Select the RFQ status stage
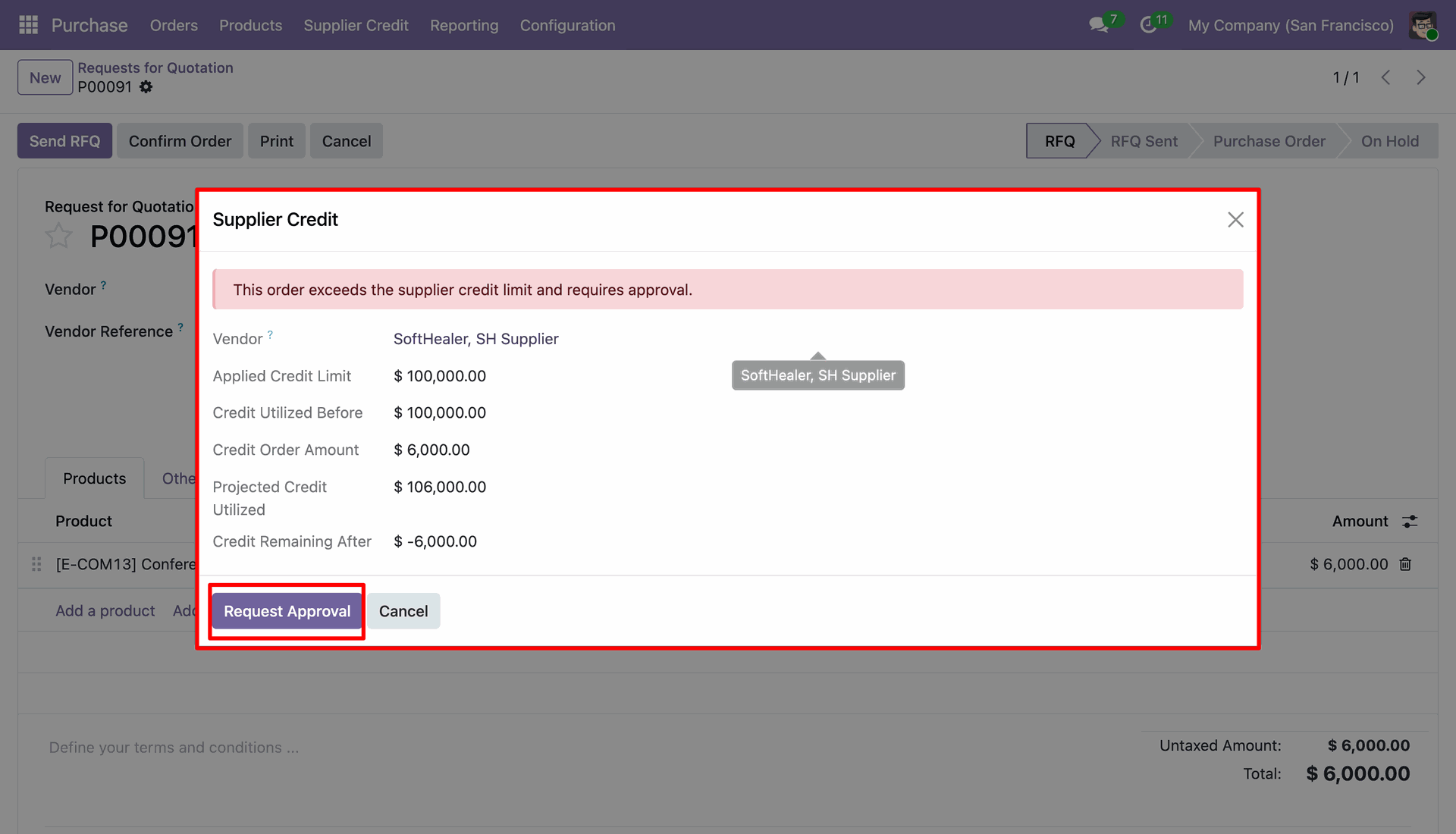The image size is (1456, 834). click(1059, 141)
